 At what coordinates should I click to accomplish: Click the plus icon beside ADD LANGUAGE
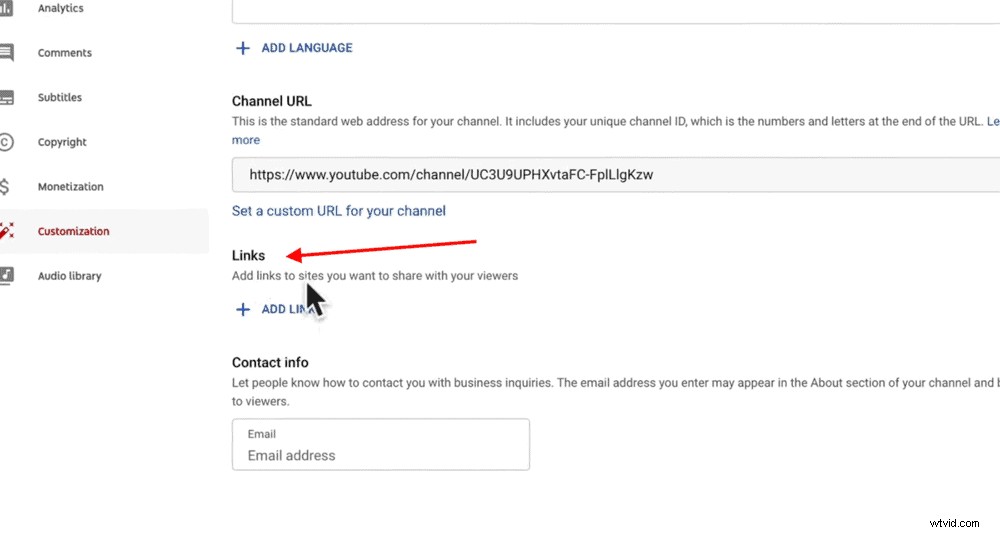coord(242,48)
